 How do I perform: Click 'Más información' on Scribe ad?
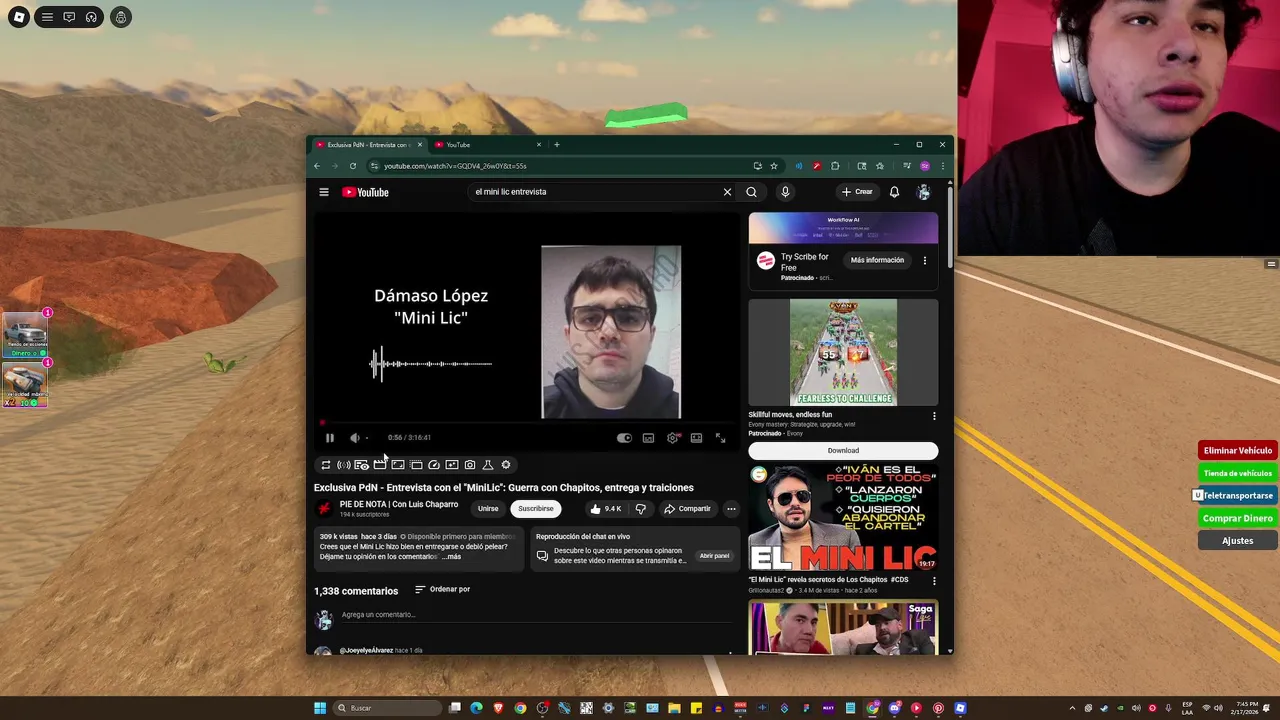[x=877, y=260]
